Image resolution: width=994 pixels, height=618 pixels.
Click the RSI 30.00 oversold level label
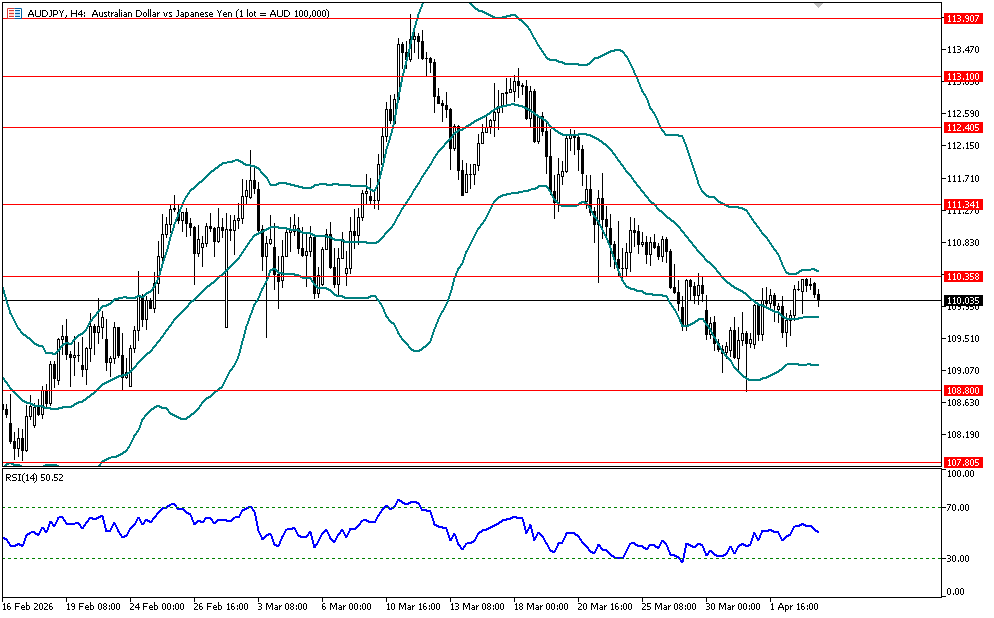tap(960, 558)
